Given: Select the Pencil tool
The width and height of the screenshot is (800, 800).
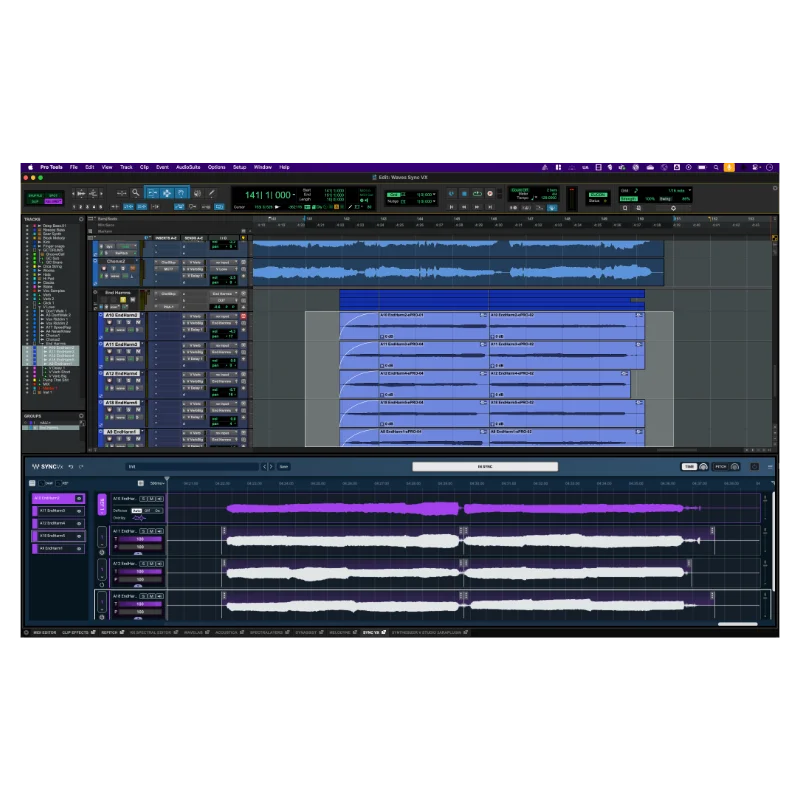Looking at the screenshot, I should 211,193.
